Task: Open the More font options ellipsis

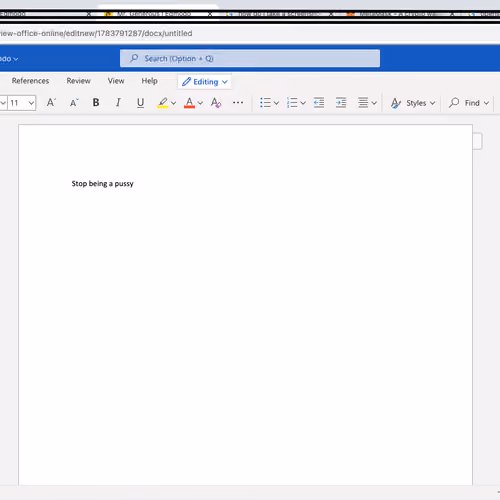Action: tap(238, 102)
